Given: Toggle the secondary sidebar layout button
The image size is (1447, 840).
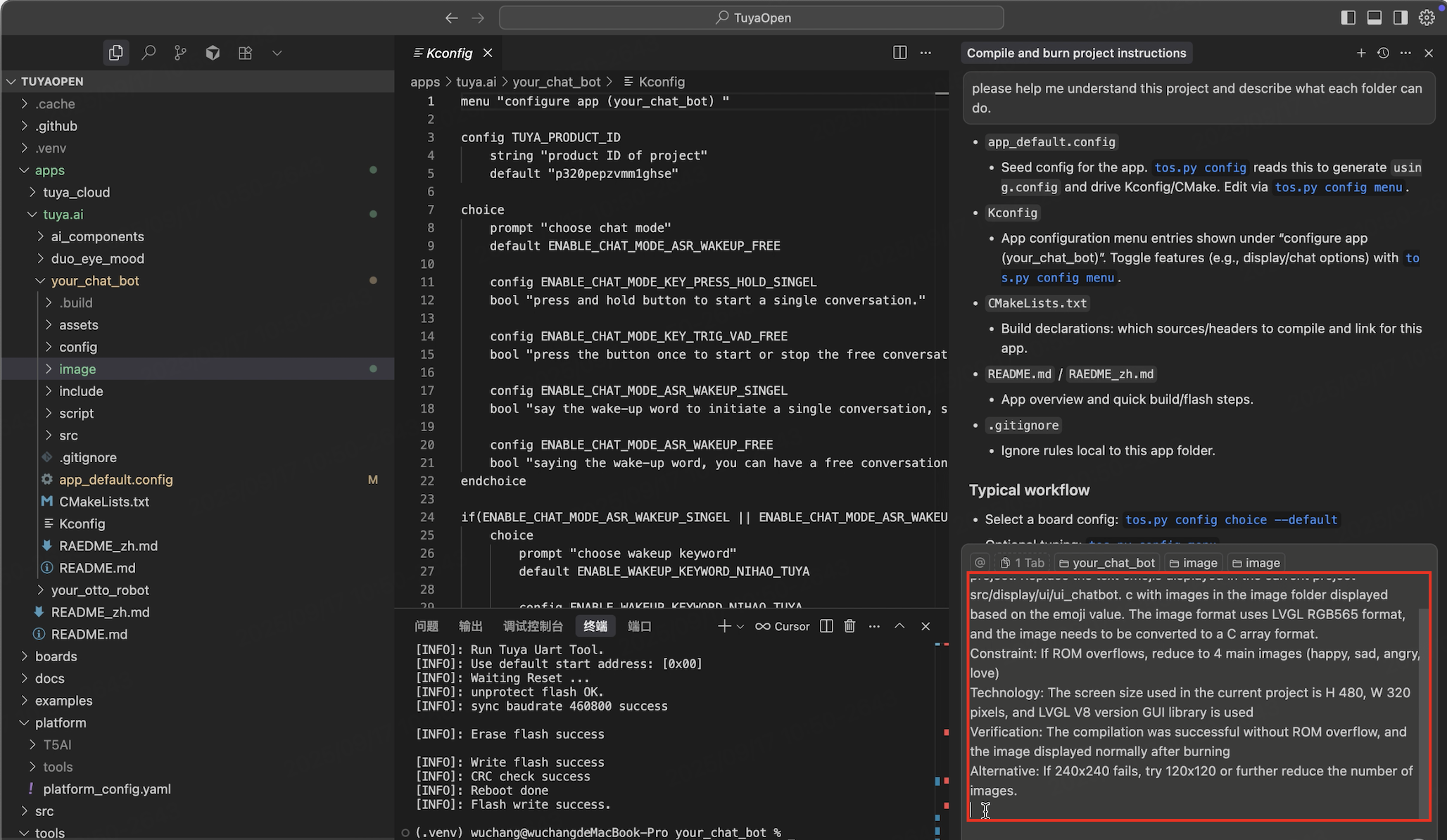Looking at the screenshot, I should pos(1400,18).
